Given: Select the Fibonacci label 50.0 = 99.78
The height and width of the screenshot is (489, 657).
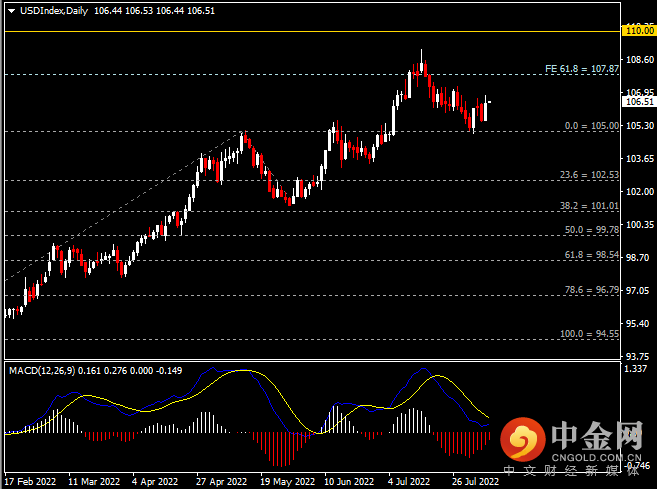Looking at the screenshot, I should click(592, 230).
